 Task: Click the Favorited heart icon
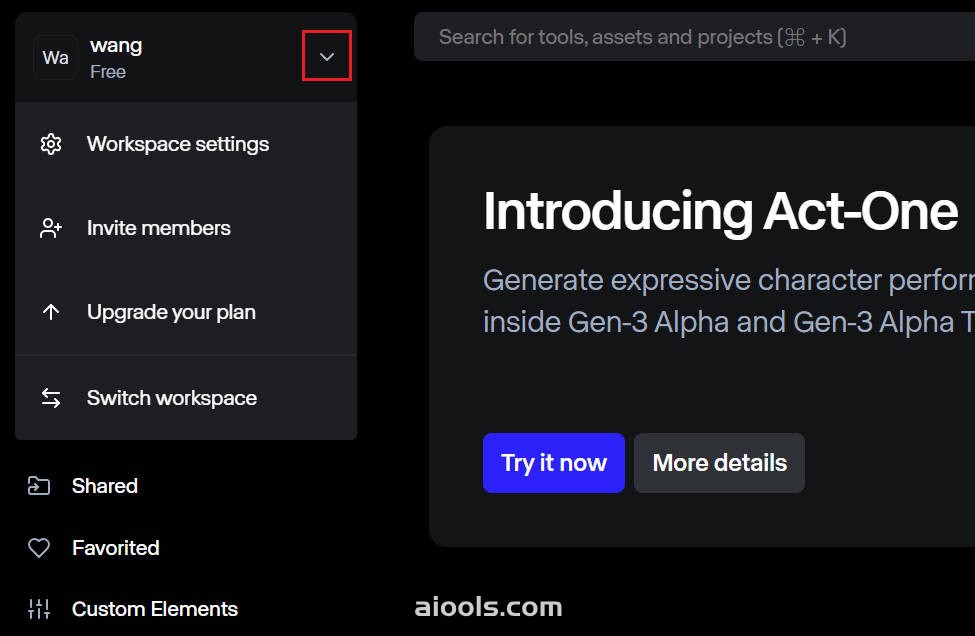click(39, 548)
